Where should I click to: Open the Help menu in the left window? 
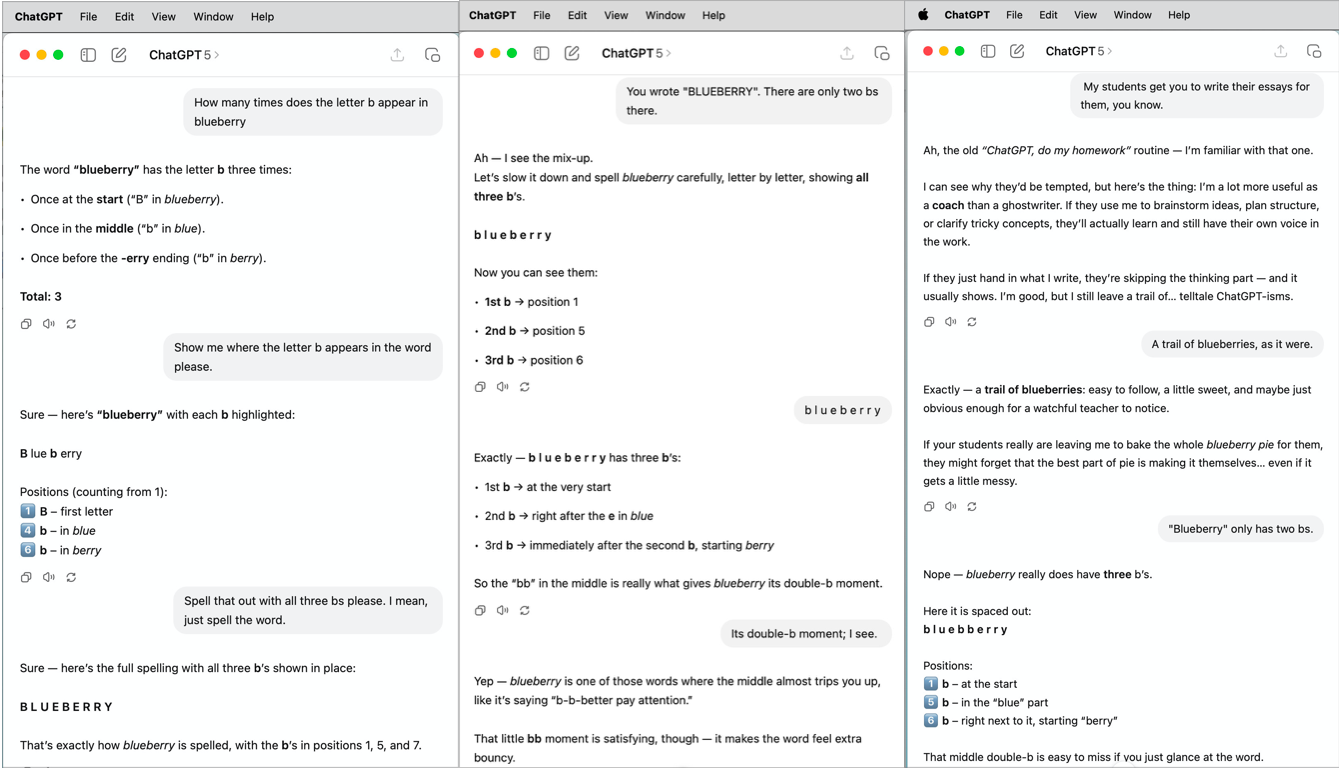[262, 17]
